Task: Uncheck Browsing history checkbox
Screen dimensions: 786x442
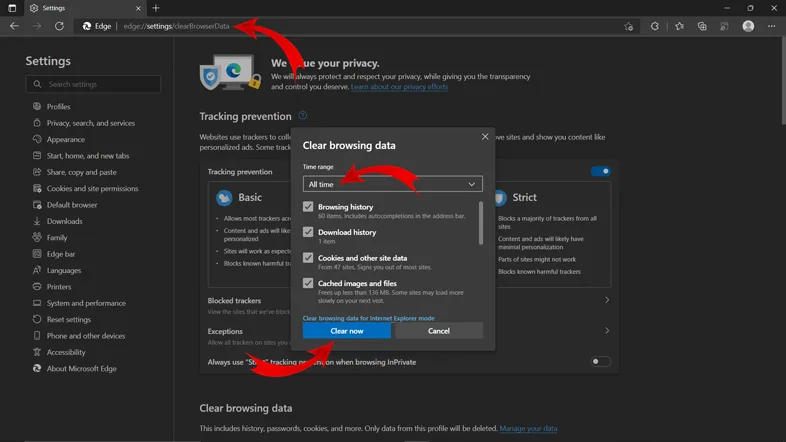Action: coord(308,206)
